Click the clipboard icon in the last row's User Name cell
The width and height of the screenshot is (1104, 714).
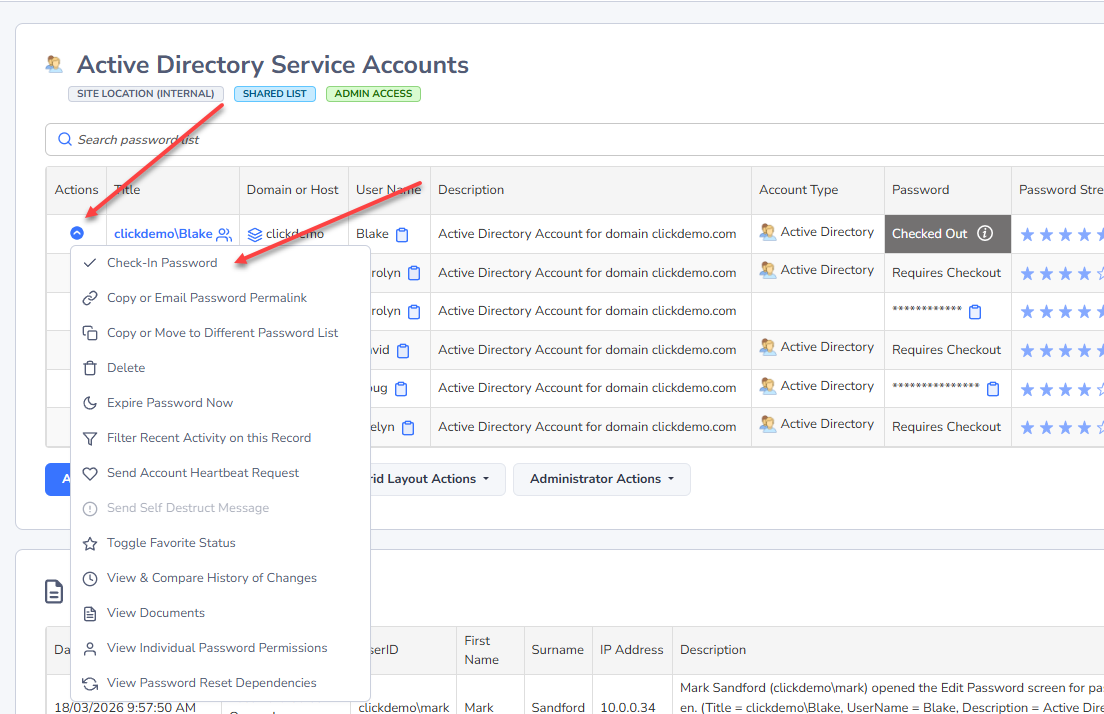408,428
